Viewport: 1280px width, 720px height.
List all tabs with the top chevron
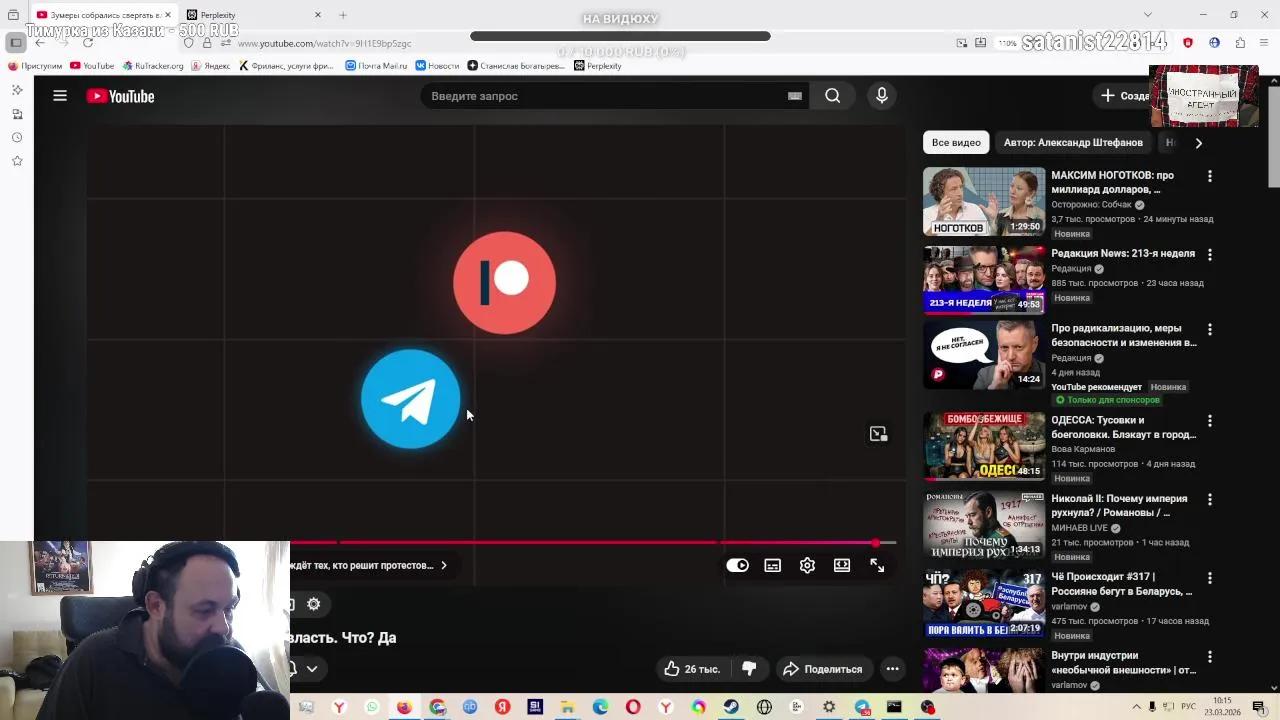1147,15
